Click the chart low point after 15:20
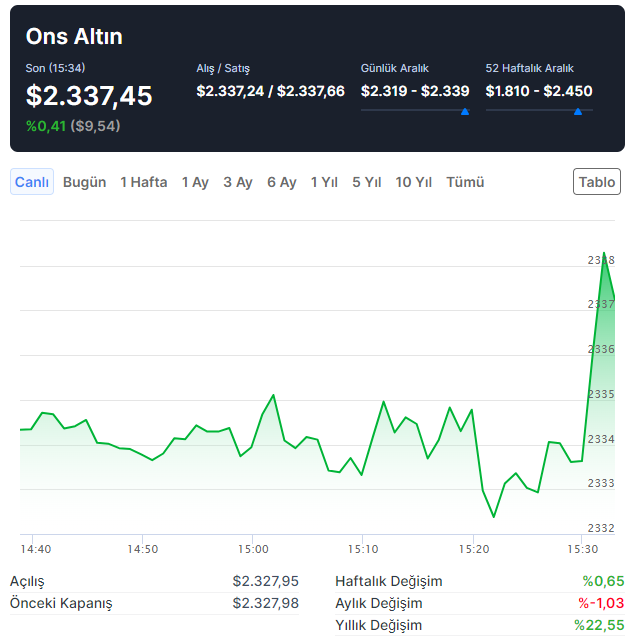 (494, 516)
